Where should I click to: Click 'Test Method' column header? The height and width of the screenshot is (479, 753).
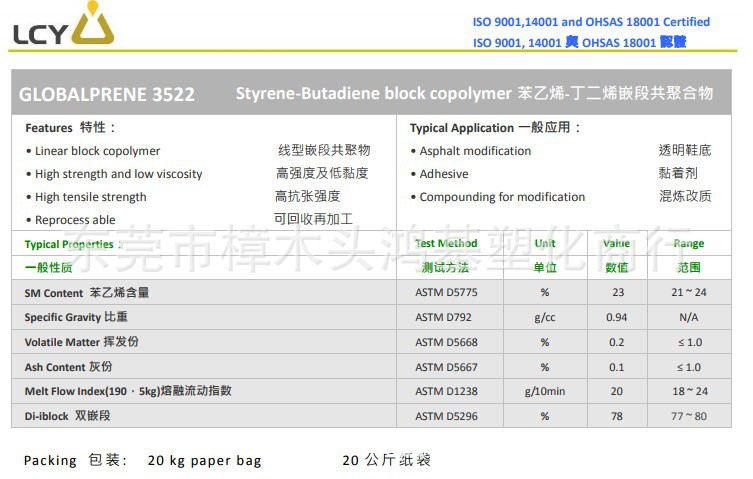pyautogui.click(x=446, y=243)
